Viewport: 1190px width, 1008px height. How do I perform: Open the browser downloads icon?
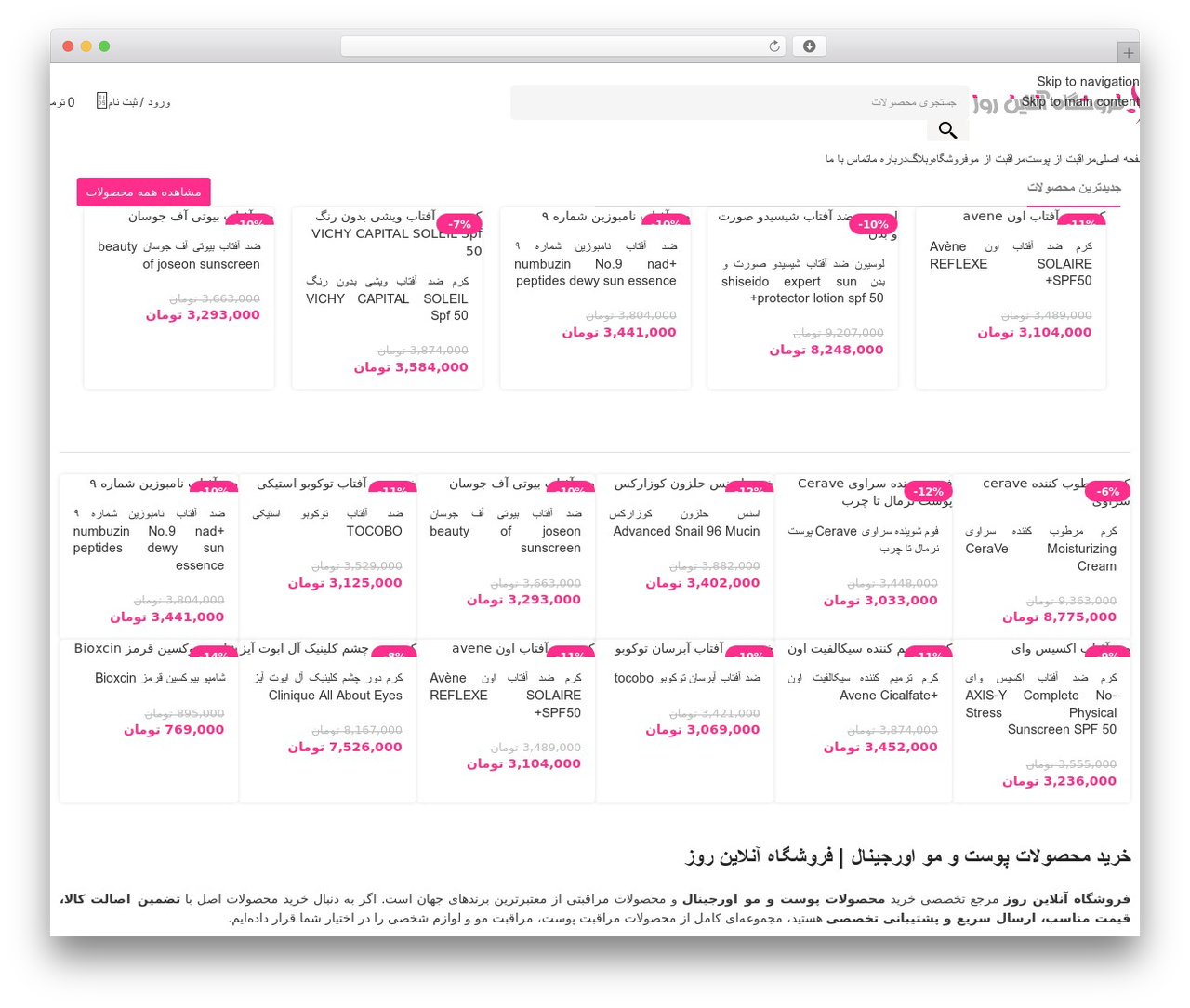[x=809, y=46]
